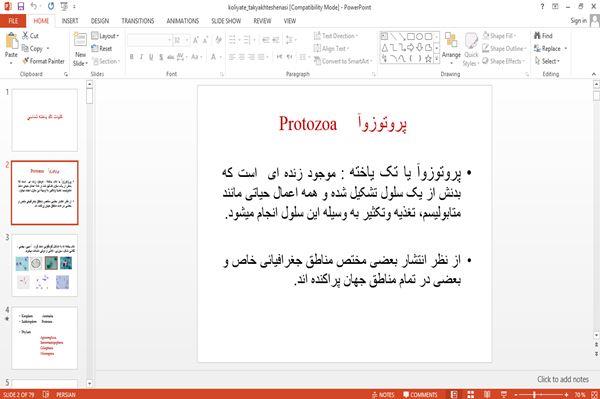600x399 pixels.
Task: Open the Arrange options
Action: click(x=451, y=48)
